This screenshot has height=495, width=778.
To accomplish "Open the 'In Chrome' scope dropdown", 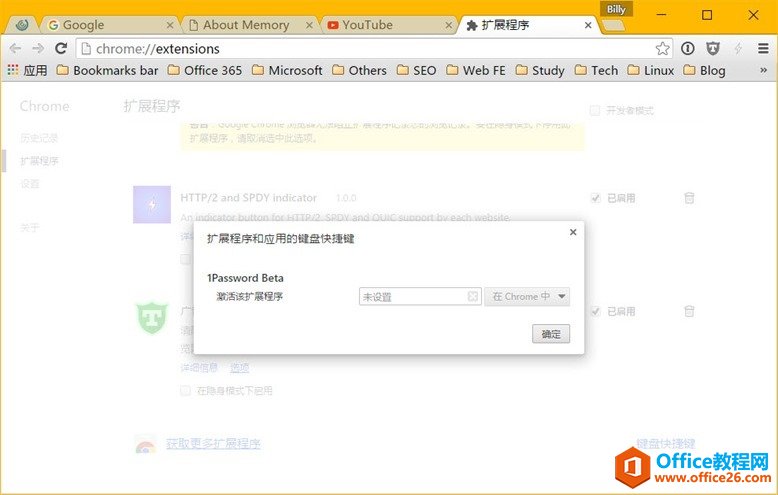I will click(x=527, y=297).
